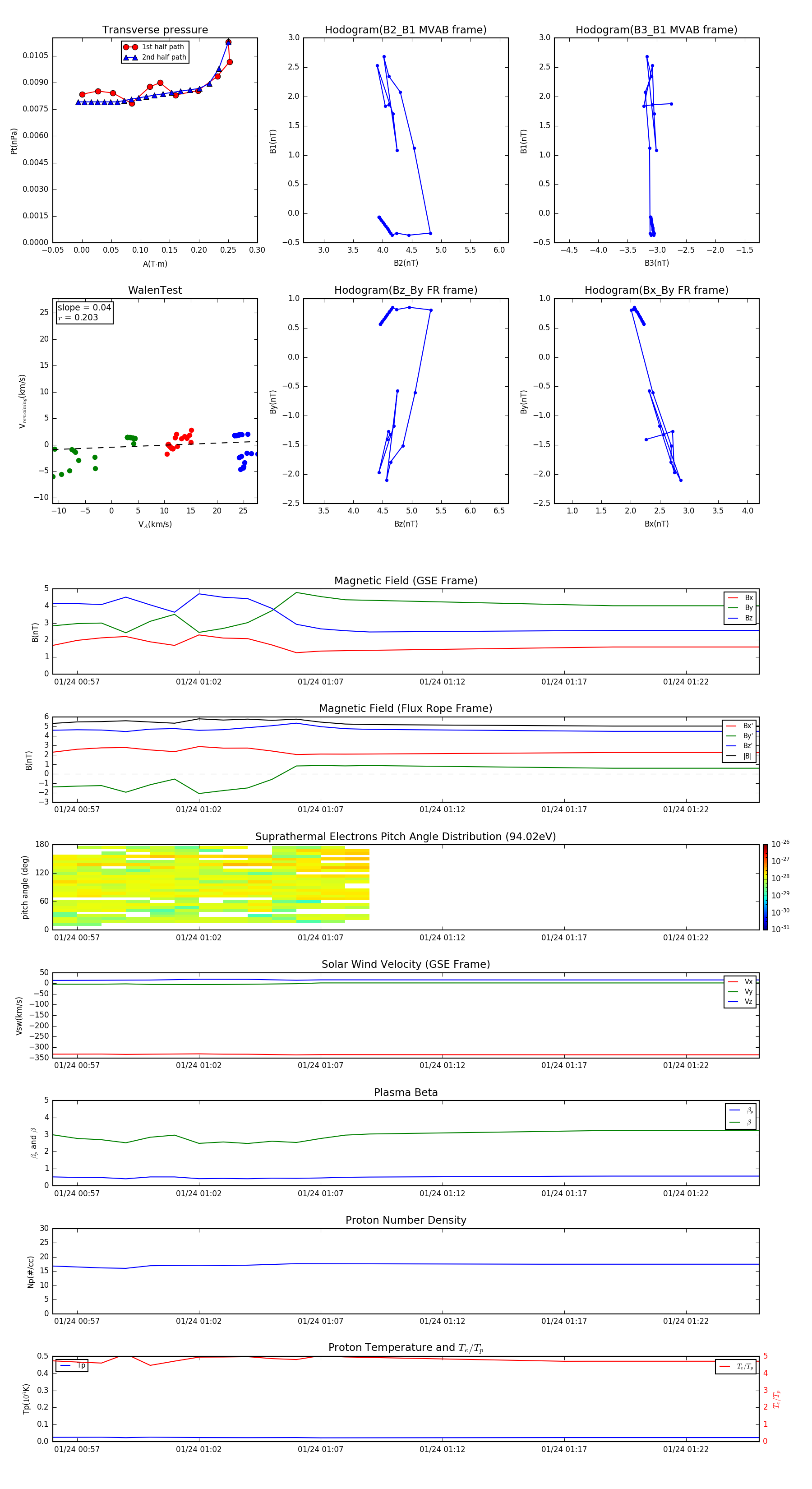Click the 'WalenTest' plot title

155,290
